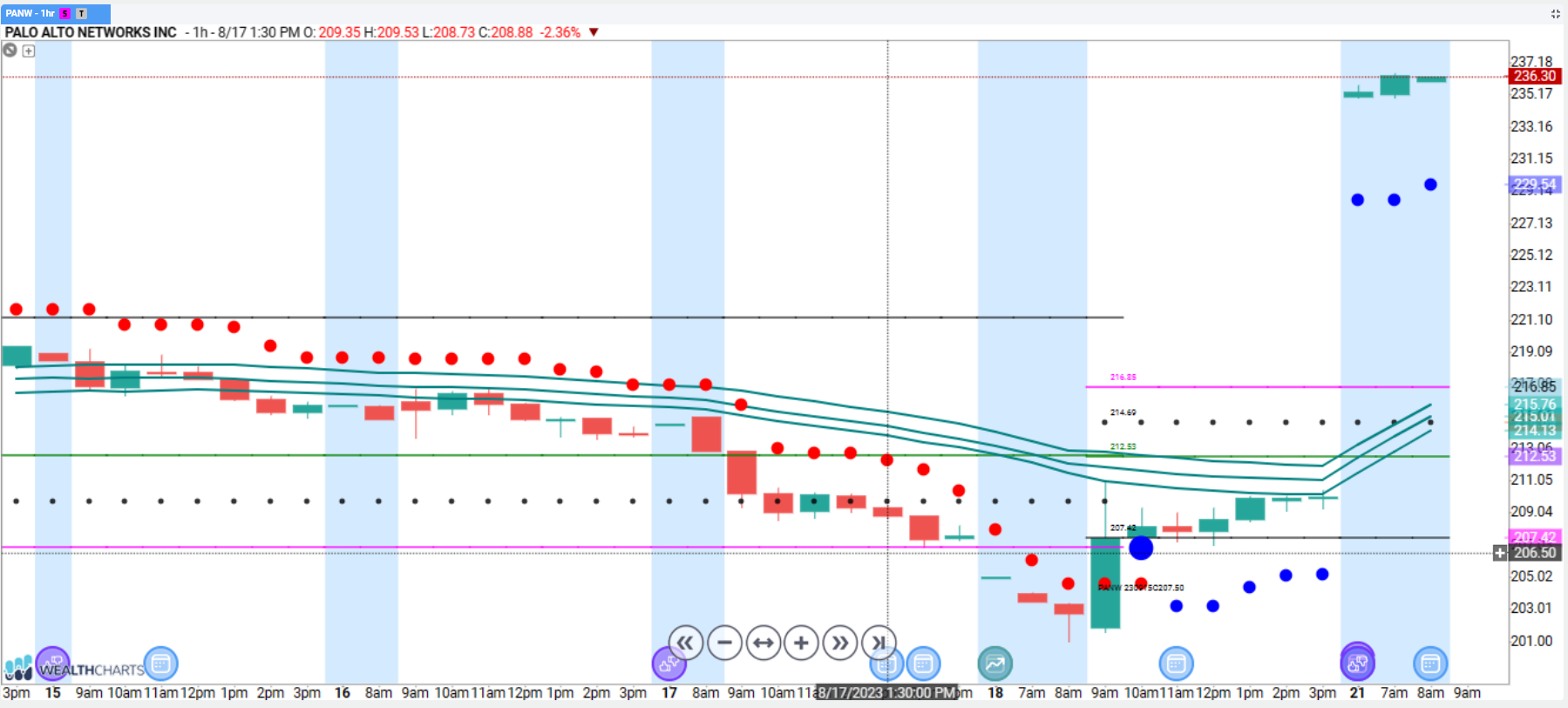Image resolution: width=1568 pixels, height=708 pixels.
Task: Click the PANW option contract label
Action: [1141, 588]
